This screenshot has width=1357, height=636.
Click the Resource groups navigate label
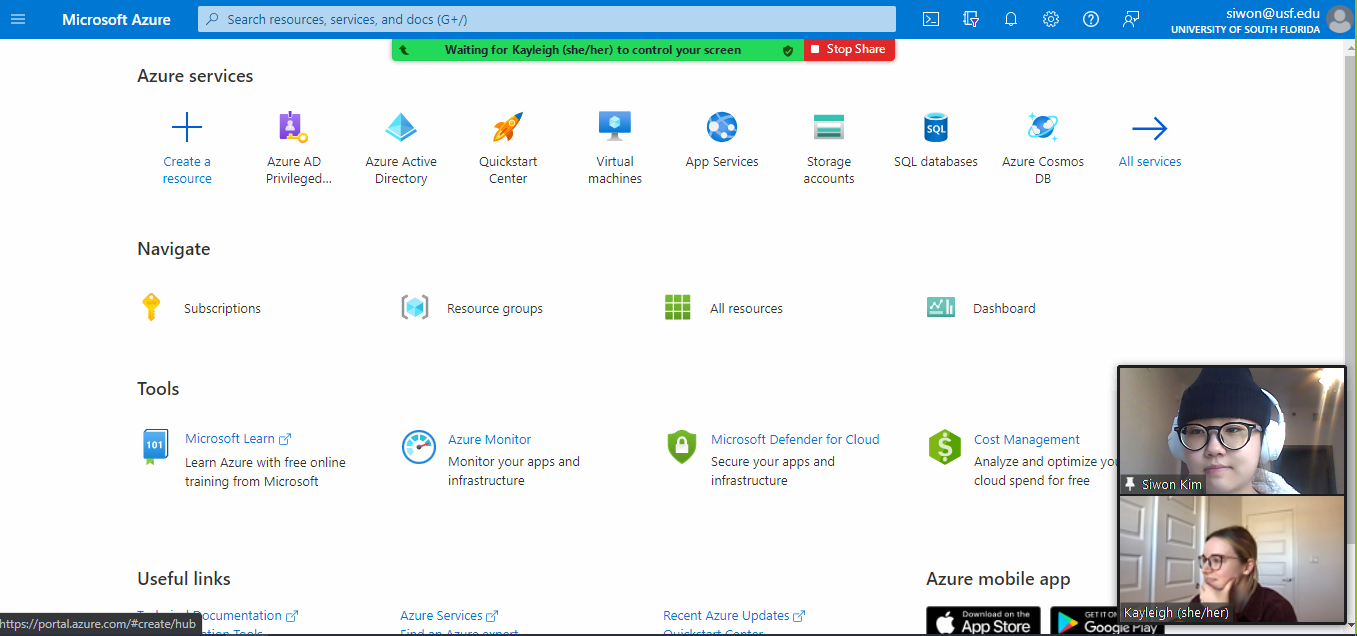495,308
